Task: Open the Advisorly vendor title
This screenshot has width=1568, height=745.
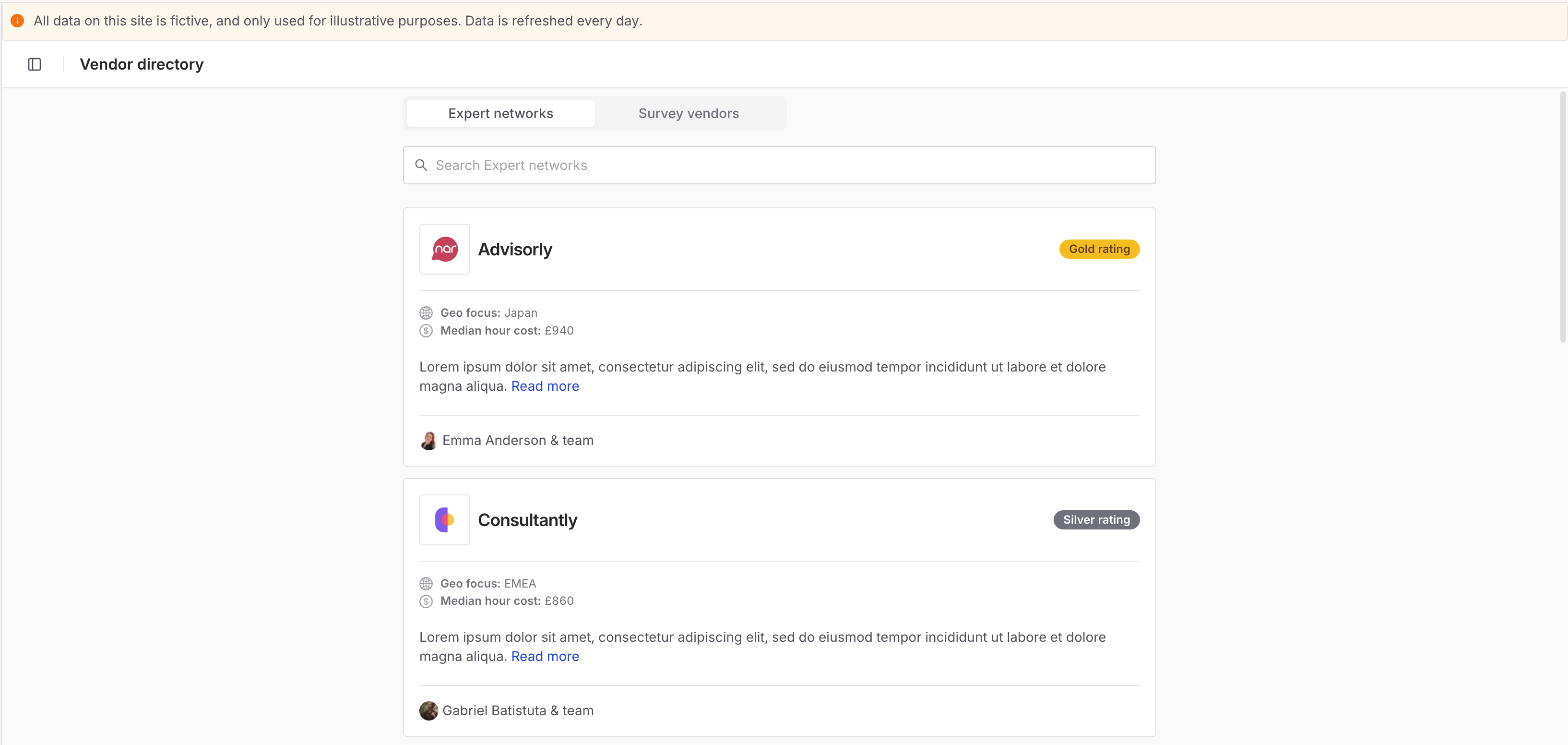Action: (x=515, y=249)
